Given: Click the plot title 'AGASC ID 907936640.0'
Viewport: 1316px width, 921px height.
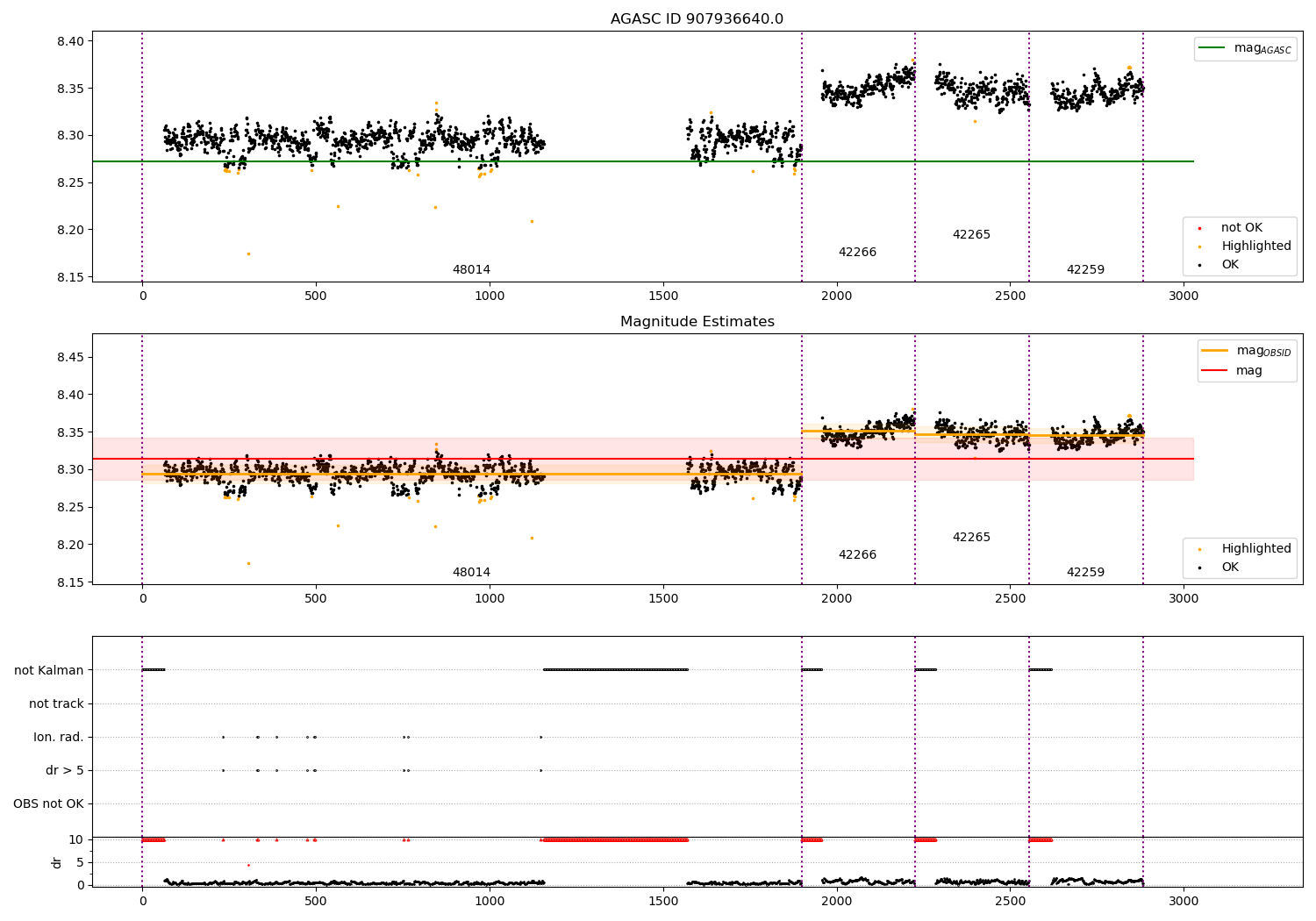Looking at the screenshot, I should 697,19.
